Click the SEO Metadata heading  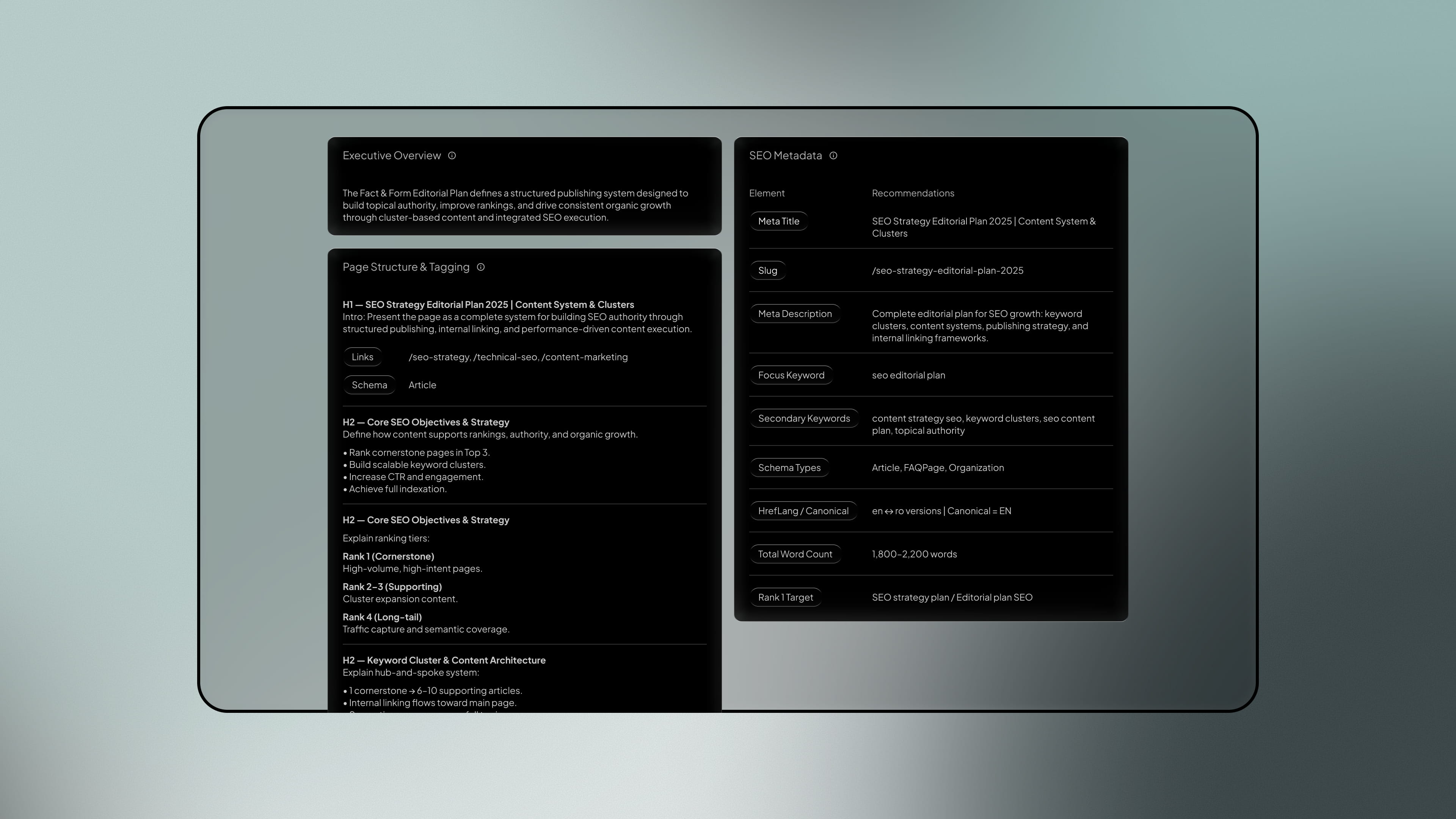785,155
